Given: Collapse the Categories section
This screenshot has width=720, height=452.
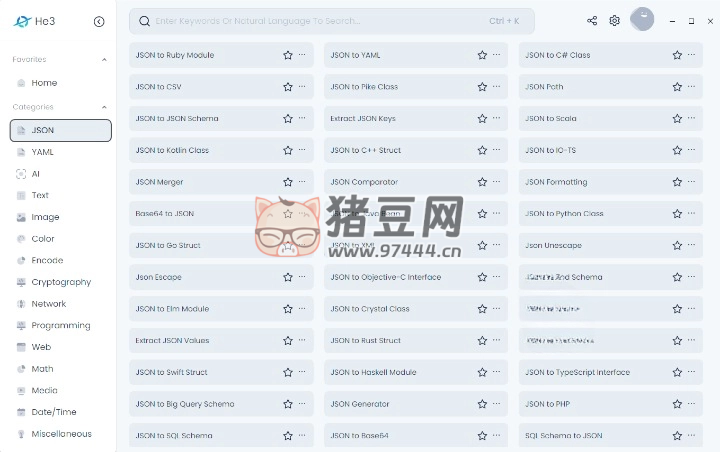Looking at the screenshot, I should pos(104,107).
